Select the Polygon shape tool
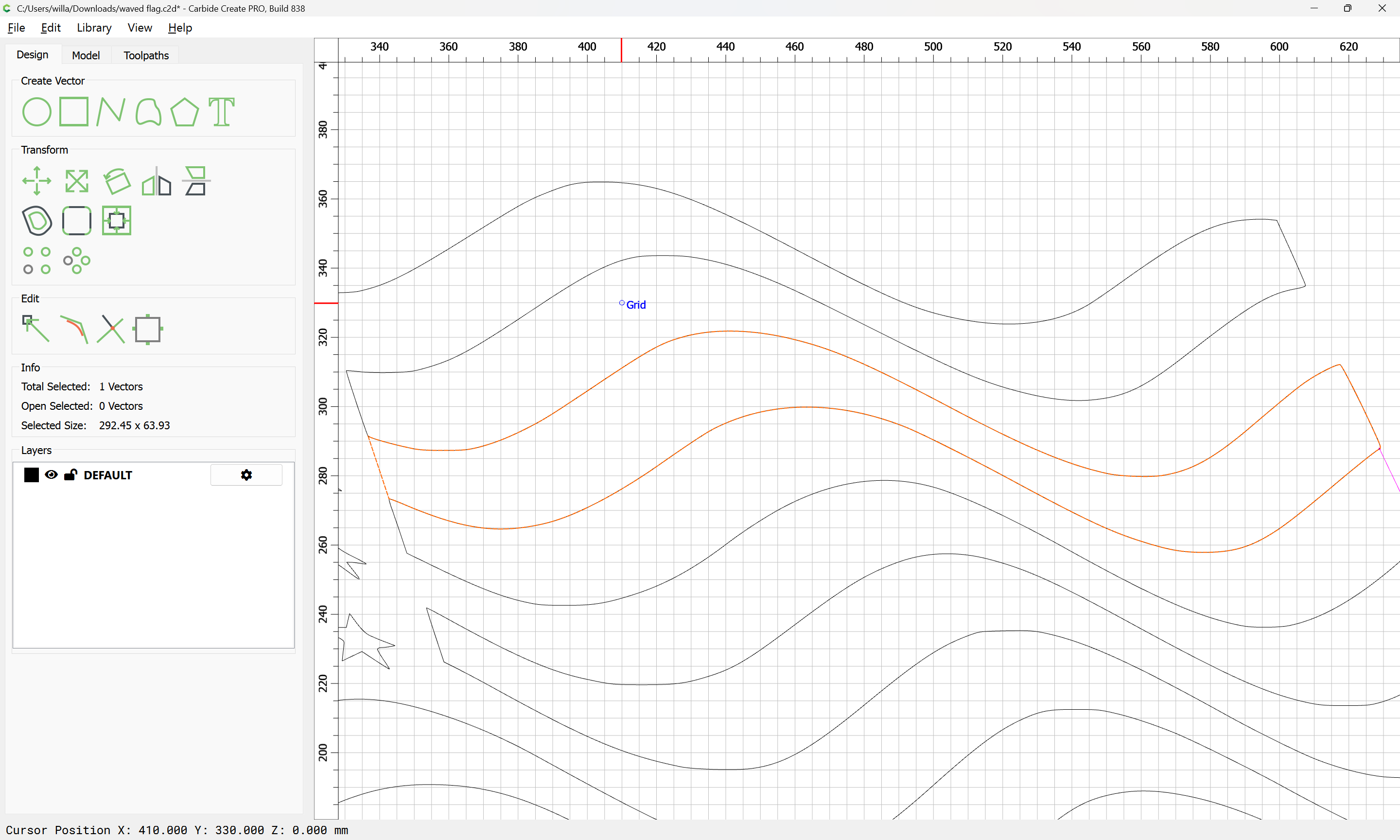The width and height of the screenshot is (1400, 840). [x=184, y=111]
